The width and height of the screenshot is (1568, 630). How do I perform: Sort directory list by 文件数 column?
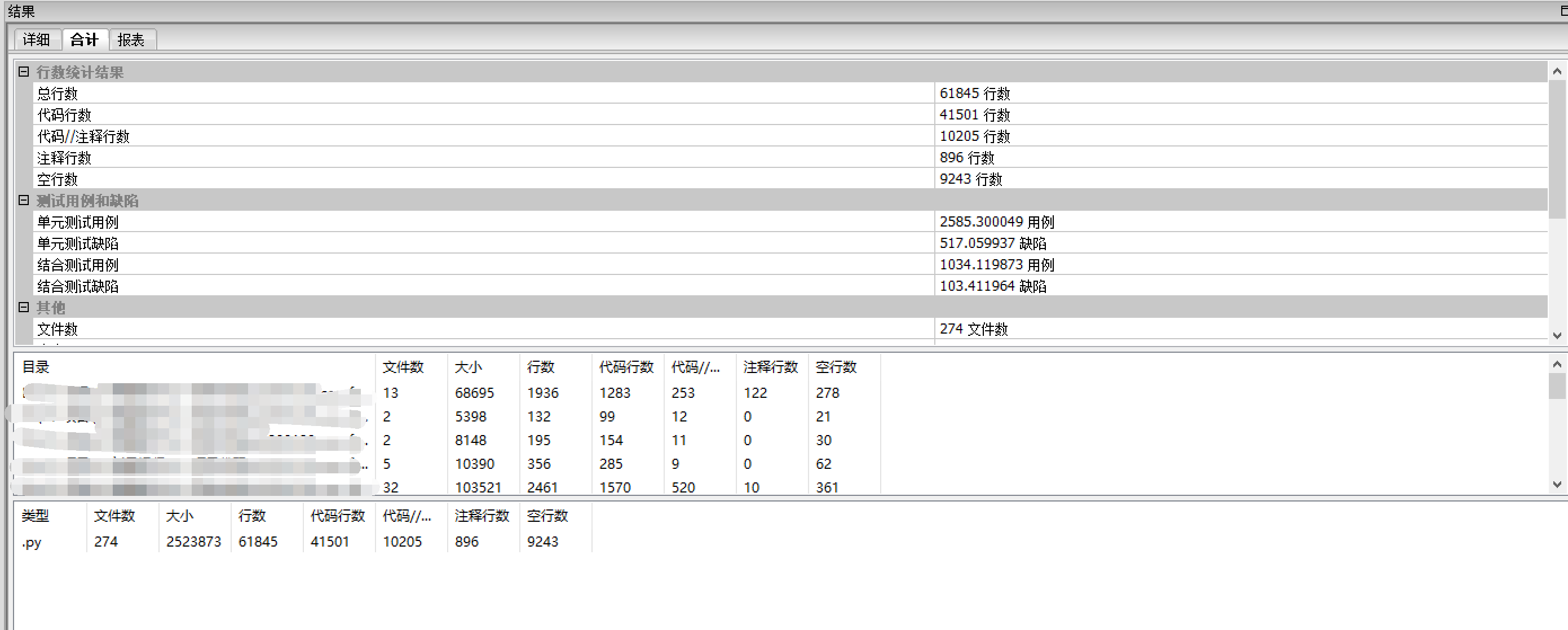tap(403, 367)
